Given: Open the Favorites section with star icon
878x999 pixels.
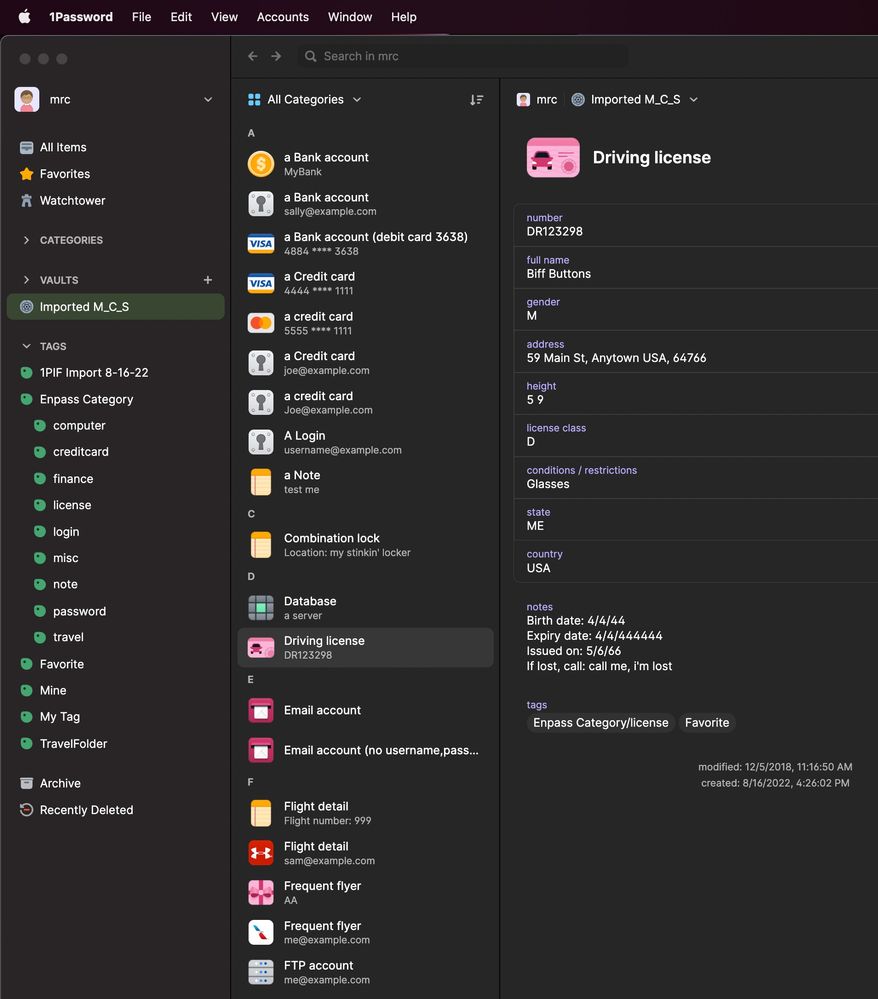Looking at the screenshot, I should (64, 174).
